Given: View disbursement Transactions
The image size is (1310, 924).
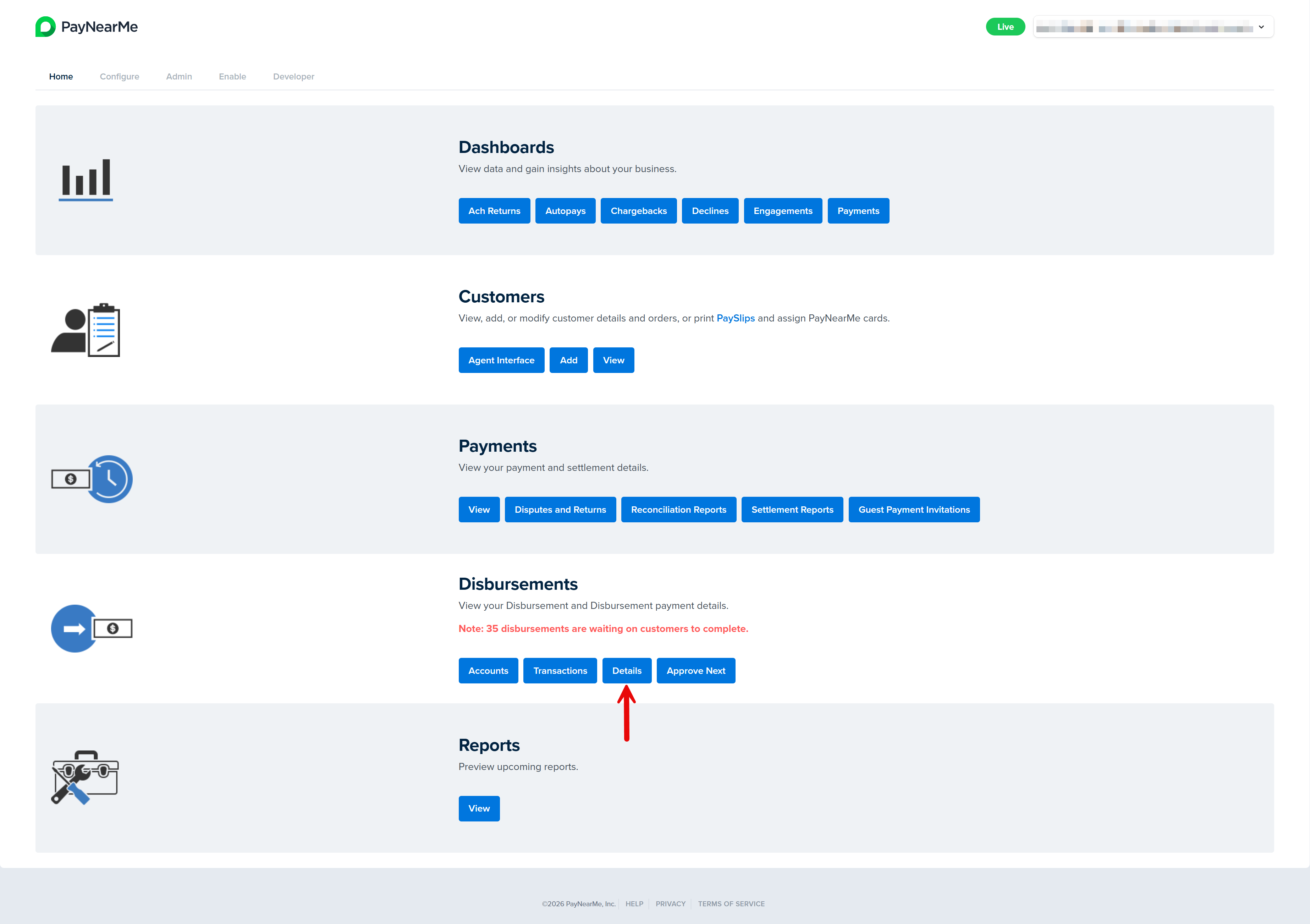Looking at the screenshot, I should pyautogui.click(x=560, y=671).
